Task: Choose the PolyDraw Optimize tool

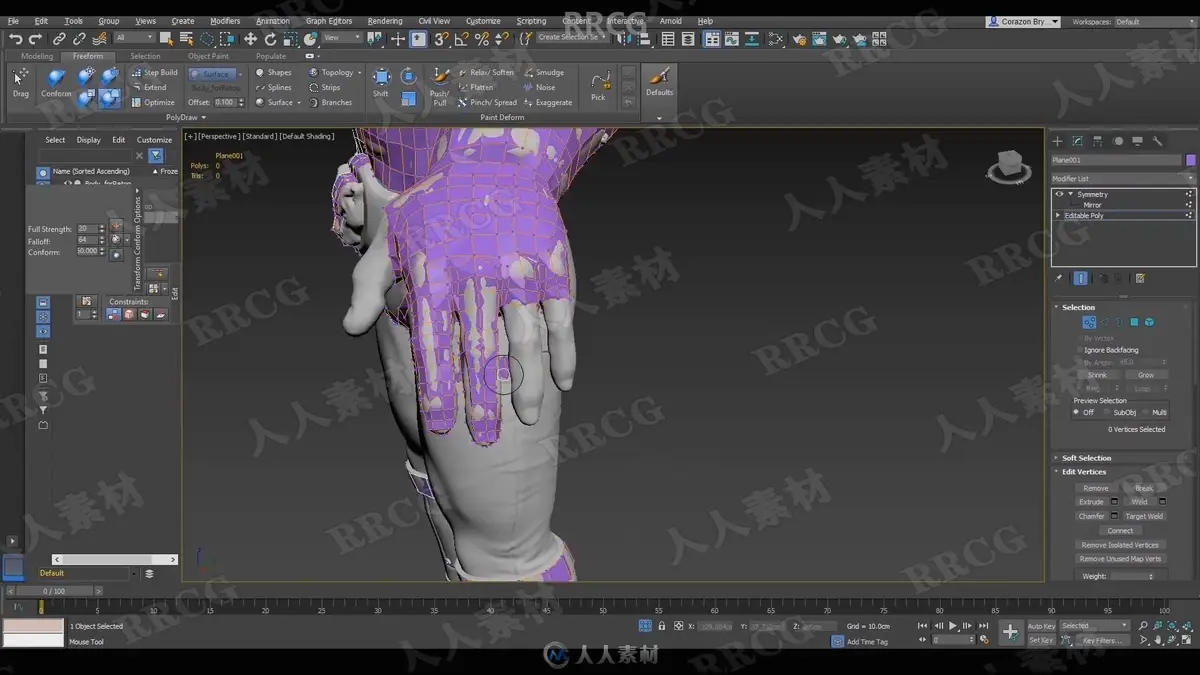Action: coord(153,102)
